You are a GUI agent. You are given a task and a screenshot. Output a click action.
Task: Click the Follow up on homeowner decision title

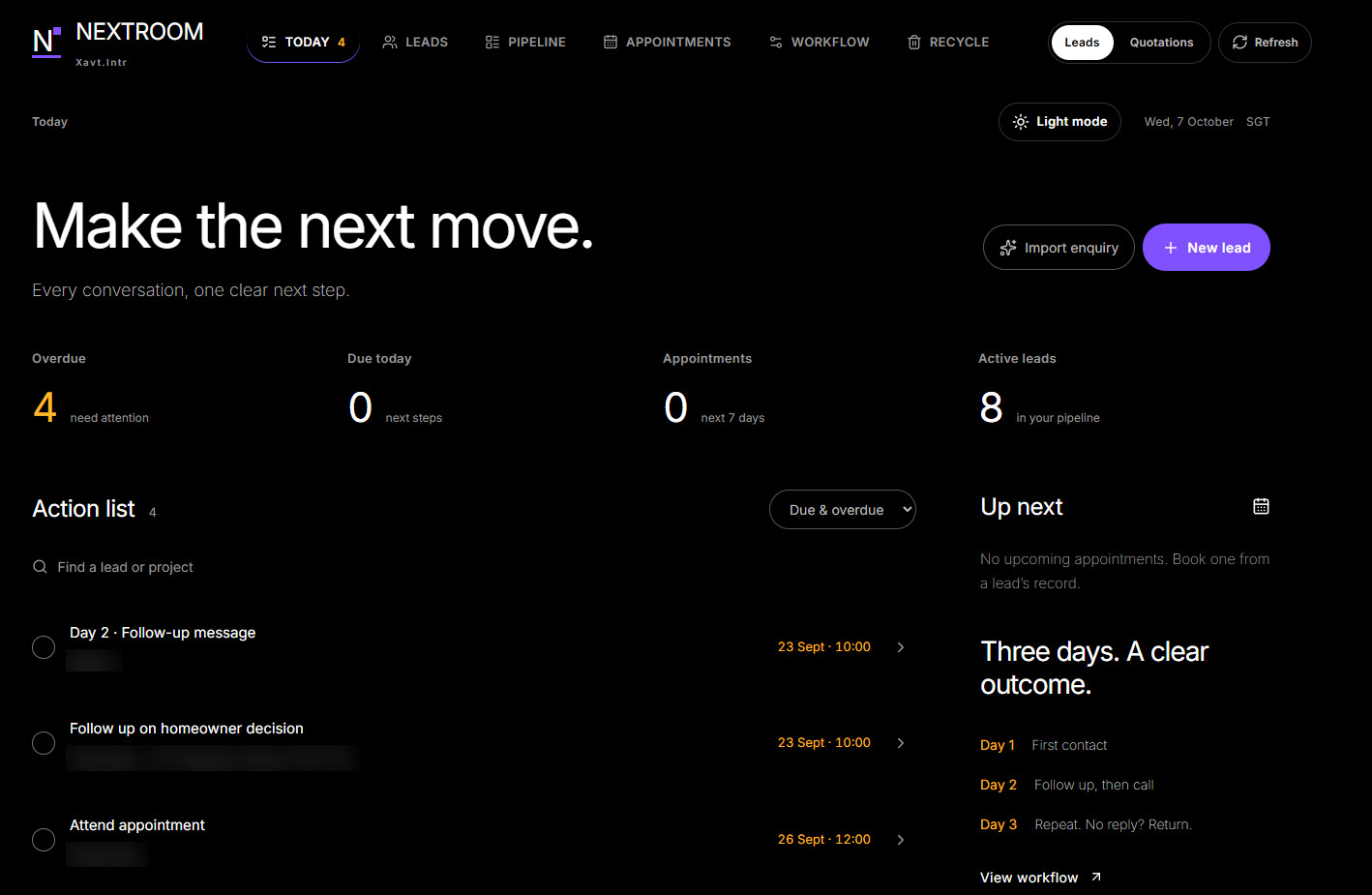[x=187, y=729]
